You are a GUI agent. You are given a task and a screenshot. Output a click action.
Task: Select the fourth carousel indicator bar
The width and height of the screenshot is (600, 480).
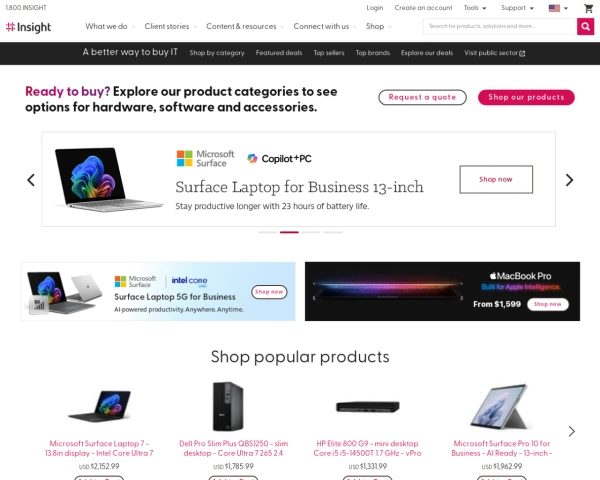pos(333,232)
